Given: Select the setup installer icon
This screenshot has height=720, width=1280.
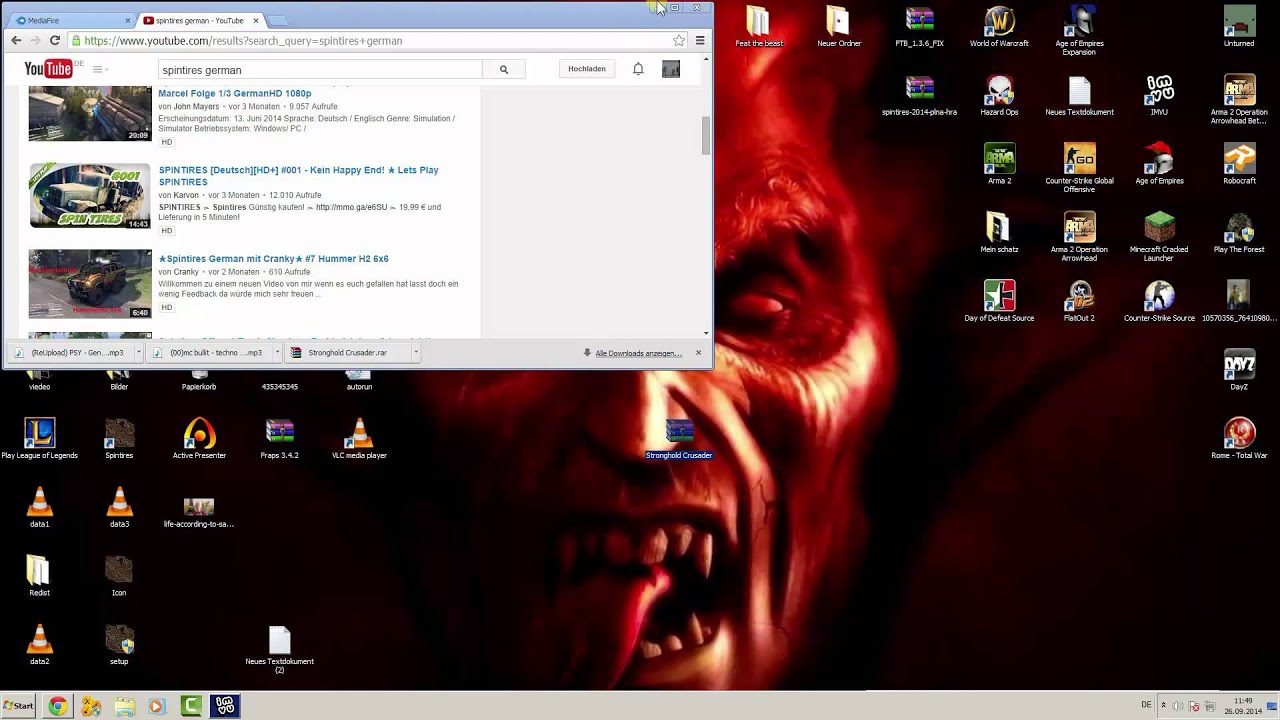Looking at the screenshot, I should pyautogui.click(x=119, y=646).
